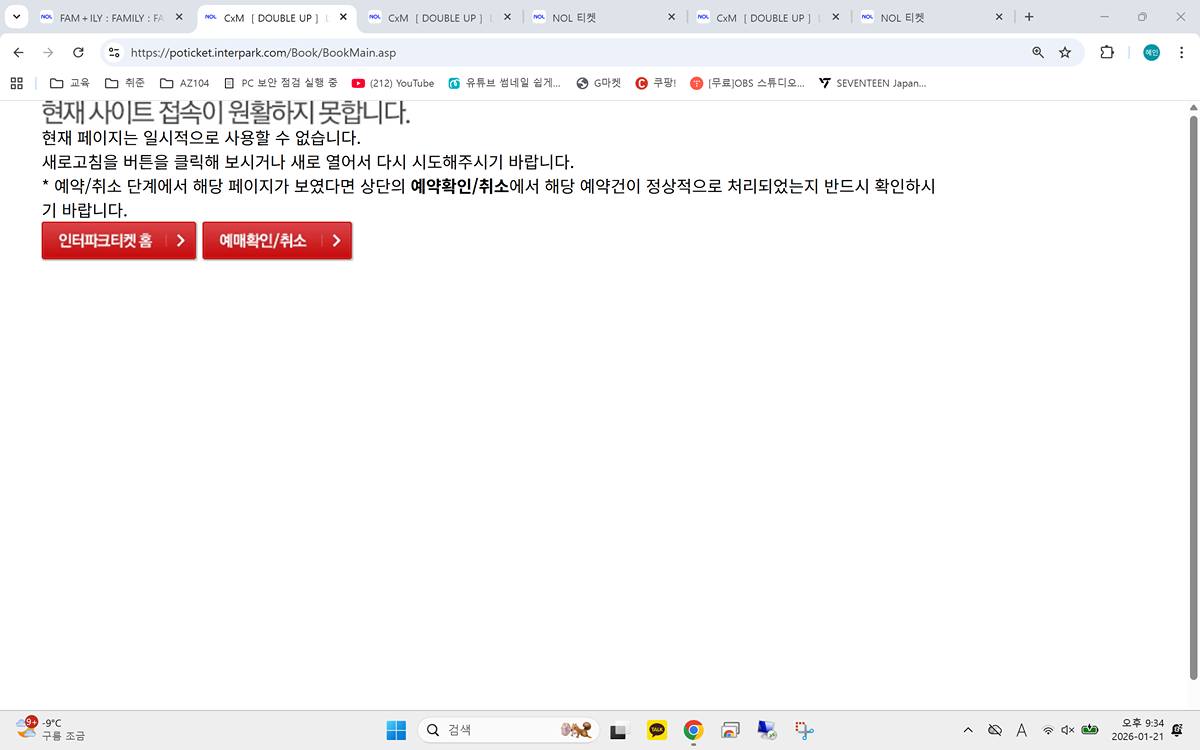Toggle the language input indicator A
1200x750 pixels.
(x=1021, y=730)
